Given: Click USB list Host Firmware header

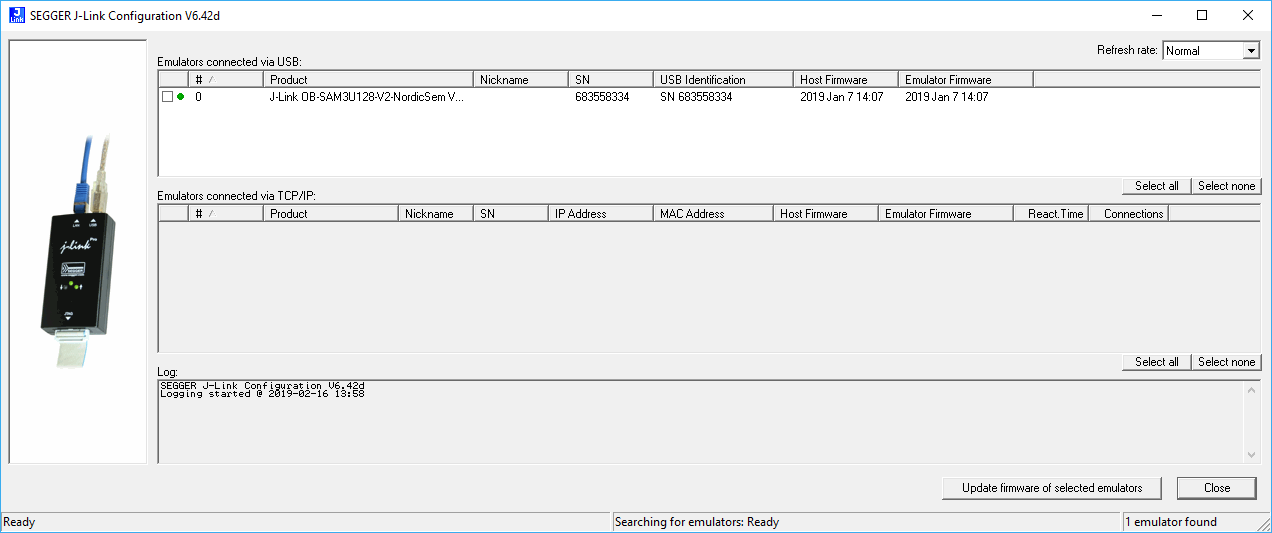Looking at the screenshot, I should [846, 79].
